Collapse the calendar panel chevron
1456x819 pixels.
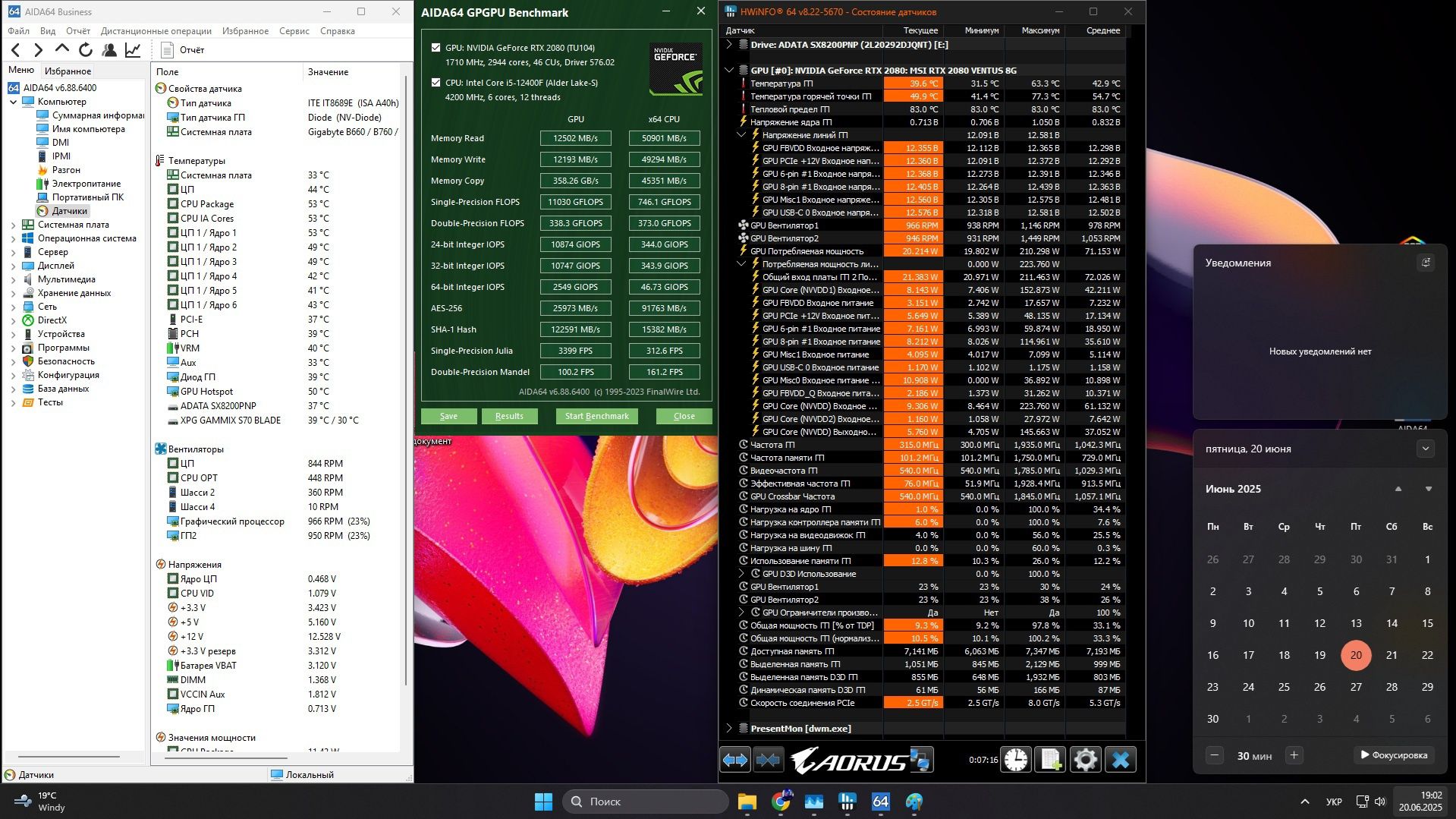[x=1426, y=449]
